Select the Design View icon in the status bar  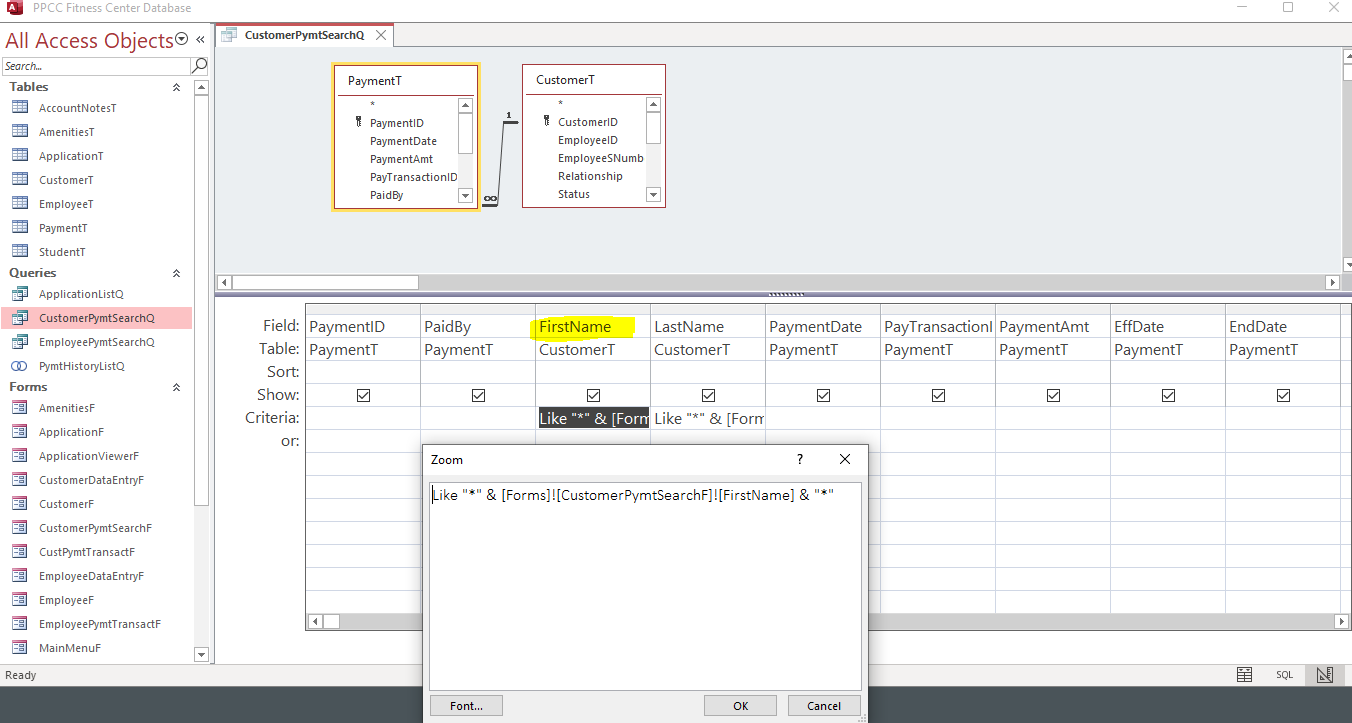[1324, 675]
